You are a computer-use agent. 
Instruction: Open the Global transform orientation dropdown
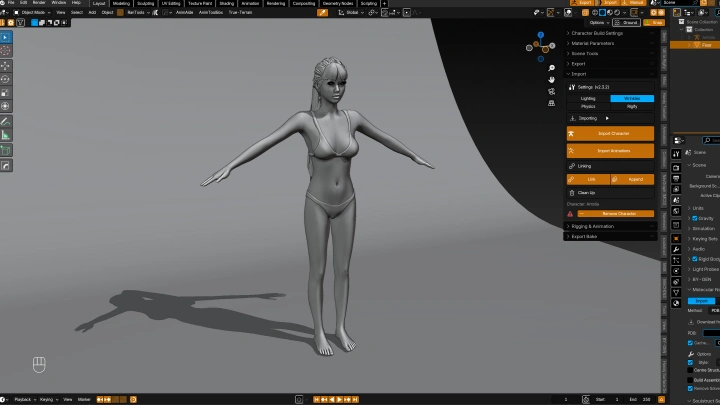click(x=351, y=12)
